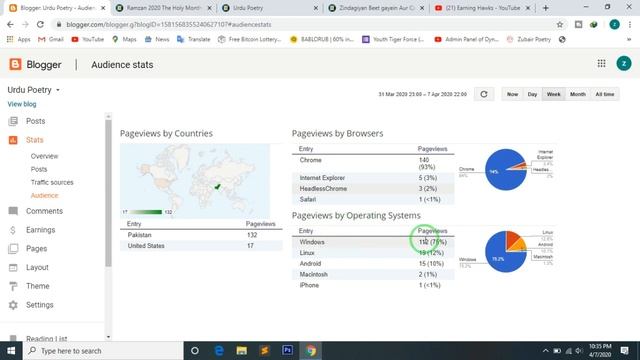Open the Traffic sources page
Screen dimensions: 640x360
[x=52, y=182]
